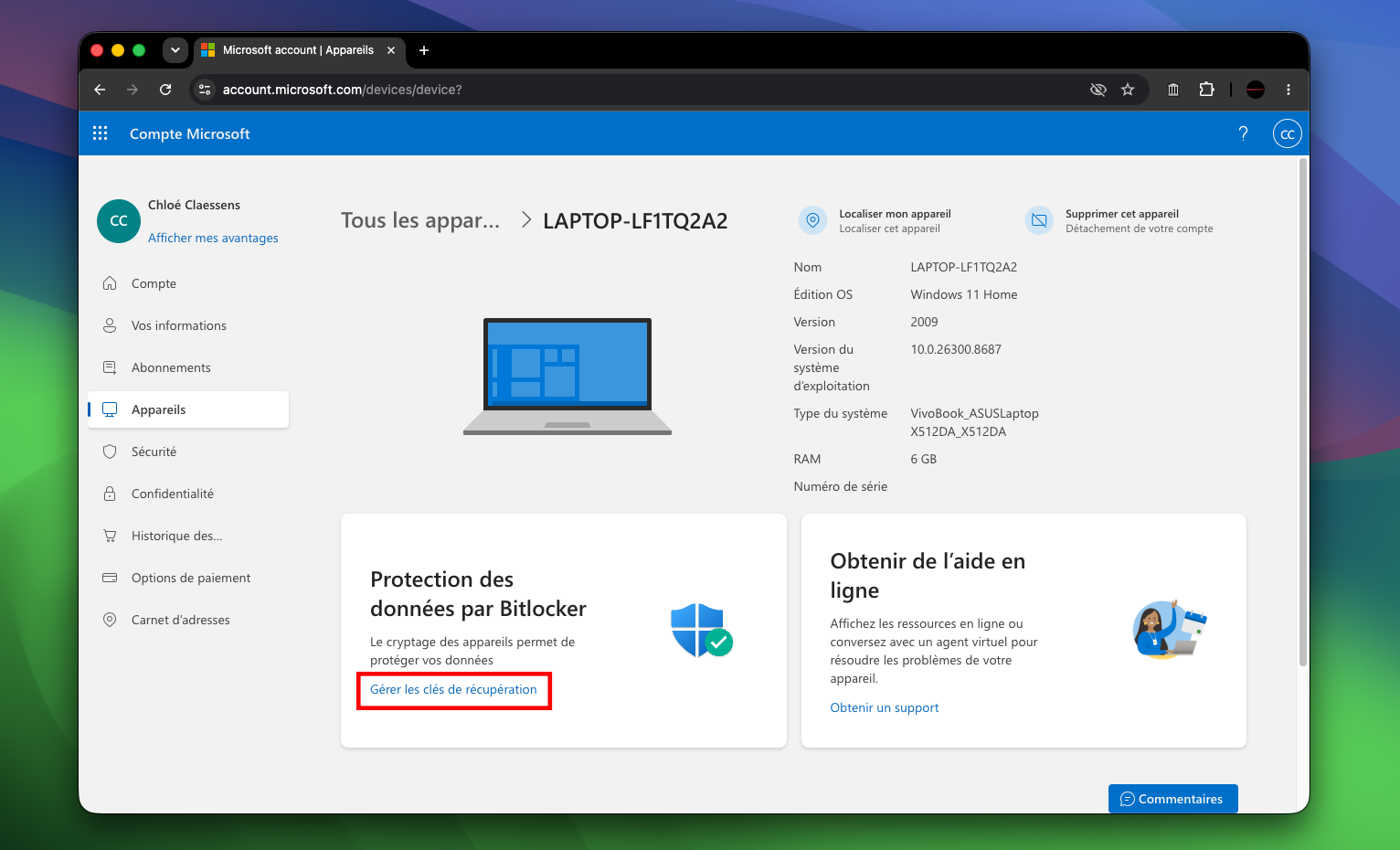
Task: Open Vos informations in the sidebar
Action: click(188, 325)
